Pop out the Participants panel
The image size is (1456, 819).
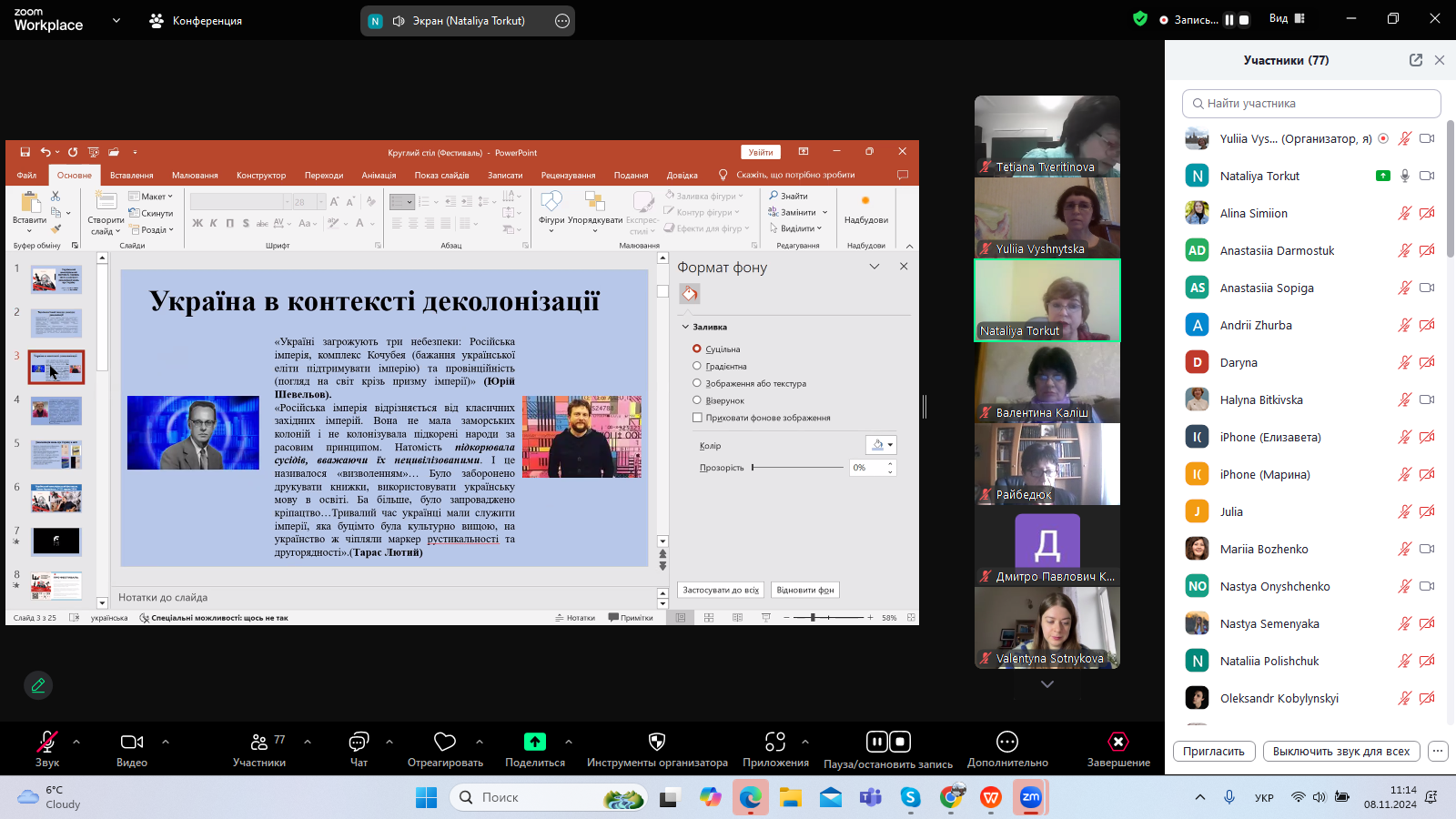point(1416,60)
